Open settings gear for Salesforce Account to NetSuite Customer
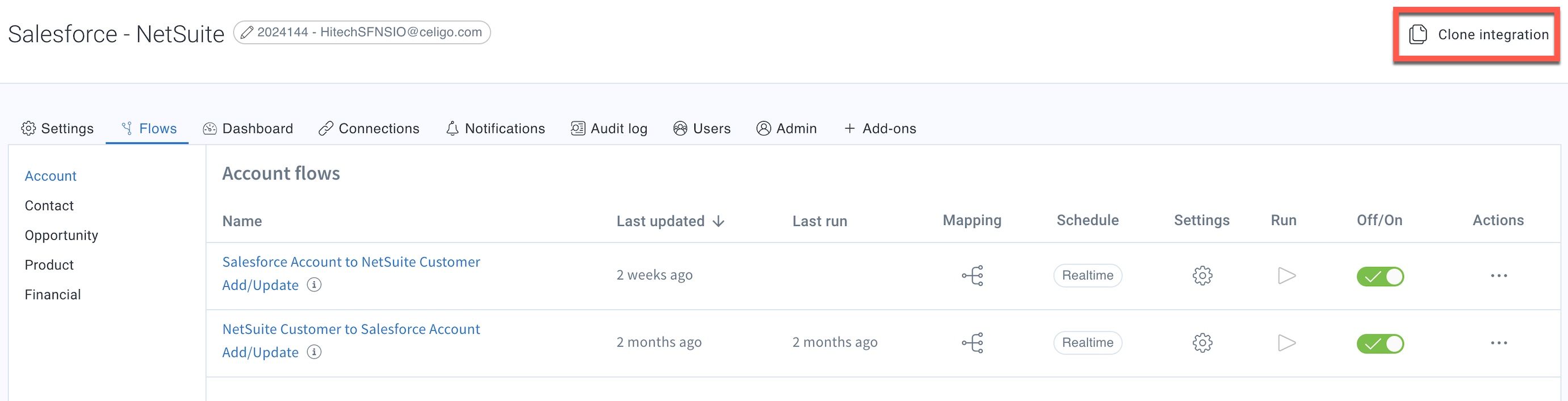The height and width of the screenshot is (401, 1568). click(1202, 275)
